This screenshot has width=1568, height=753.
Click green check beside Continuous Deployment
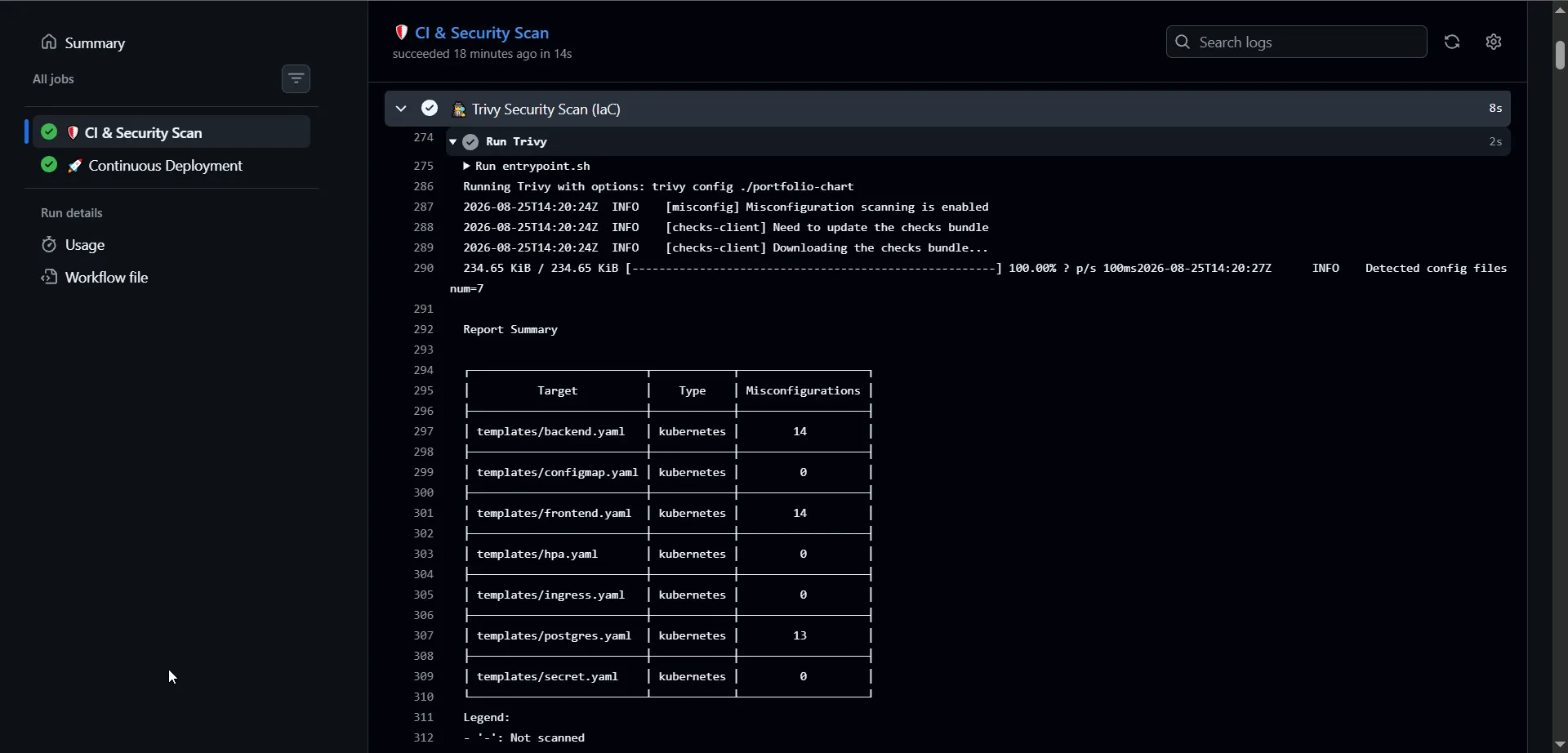click(x=49, y=165)
